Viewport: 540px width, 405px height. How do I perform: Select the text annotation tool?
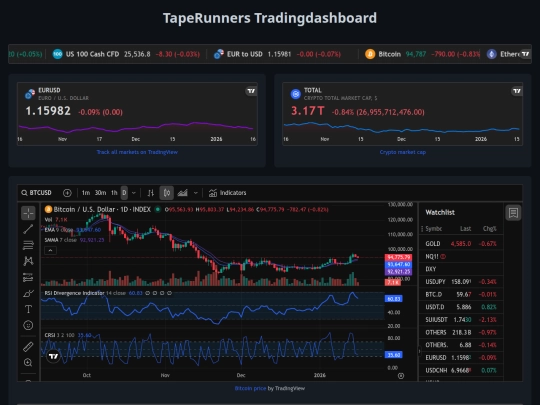point(28,309)
